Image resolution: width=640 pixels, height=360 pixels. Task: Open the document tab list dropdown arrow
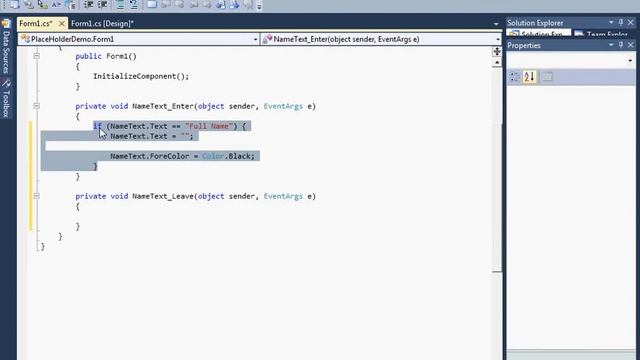[496, 24]
